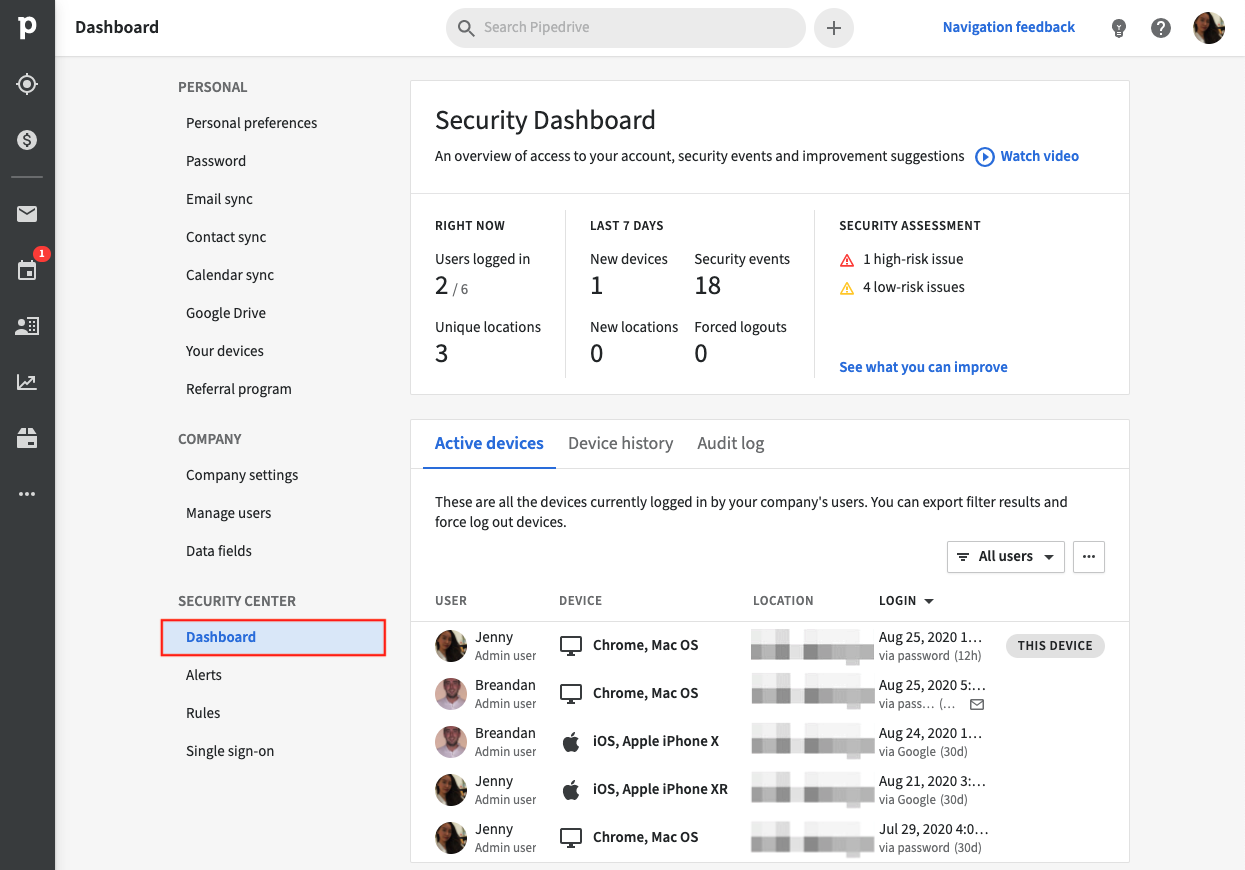Click Breandan's avatar in iPhone X row
1245x870 pixels.
pyautogui.click(x=451, y=741)
